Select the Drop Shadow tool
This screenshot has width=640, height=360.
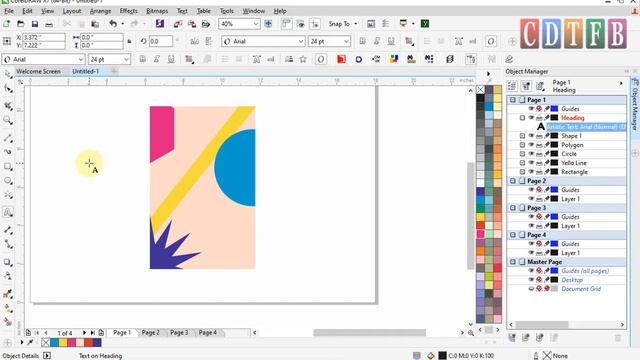click(8, 262)
